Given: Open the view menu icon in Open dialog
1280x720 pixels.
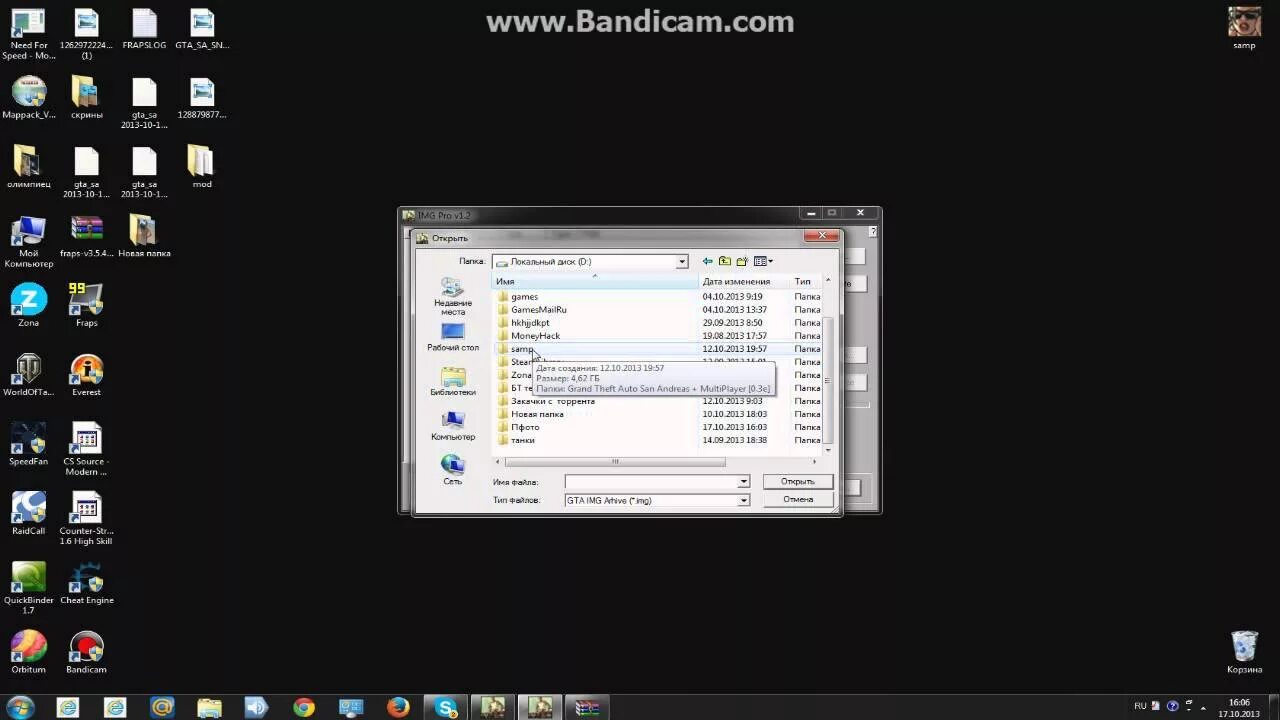Looking at the screenshot, I should tap(763, 261).
